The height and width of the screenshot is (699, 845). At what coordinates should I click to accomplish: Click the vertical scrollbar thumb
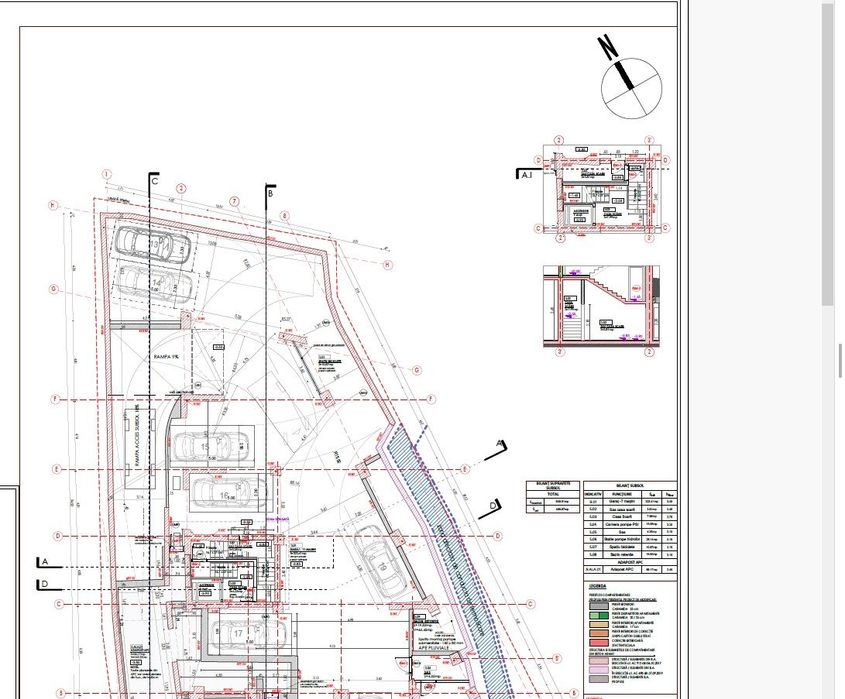[x=827, y=155]
